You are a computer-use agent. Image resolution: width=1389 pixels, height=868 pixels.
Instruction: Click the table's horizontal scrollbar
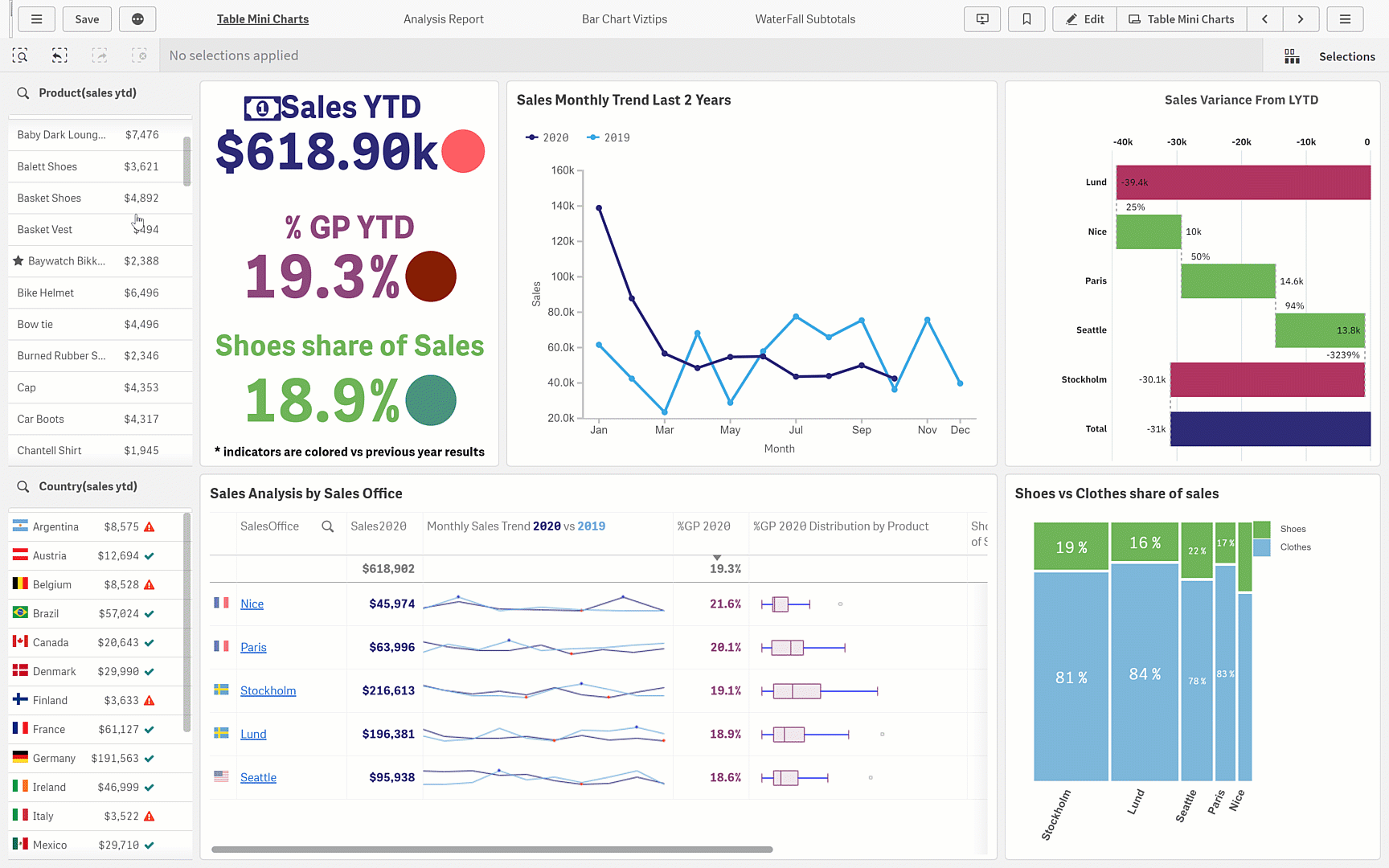click(491, 849)
